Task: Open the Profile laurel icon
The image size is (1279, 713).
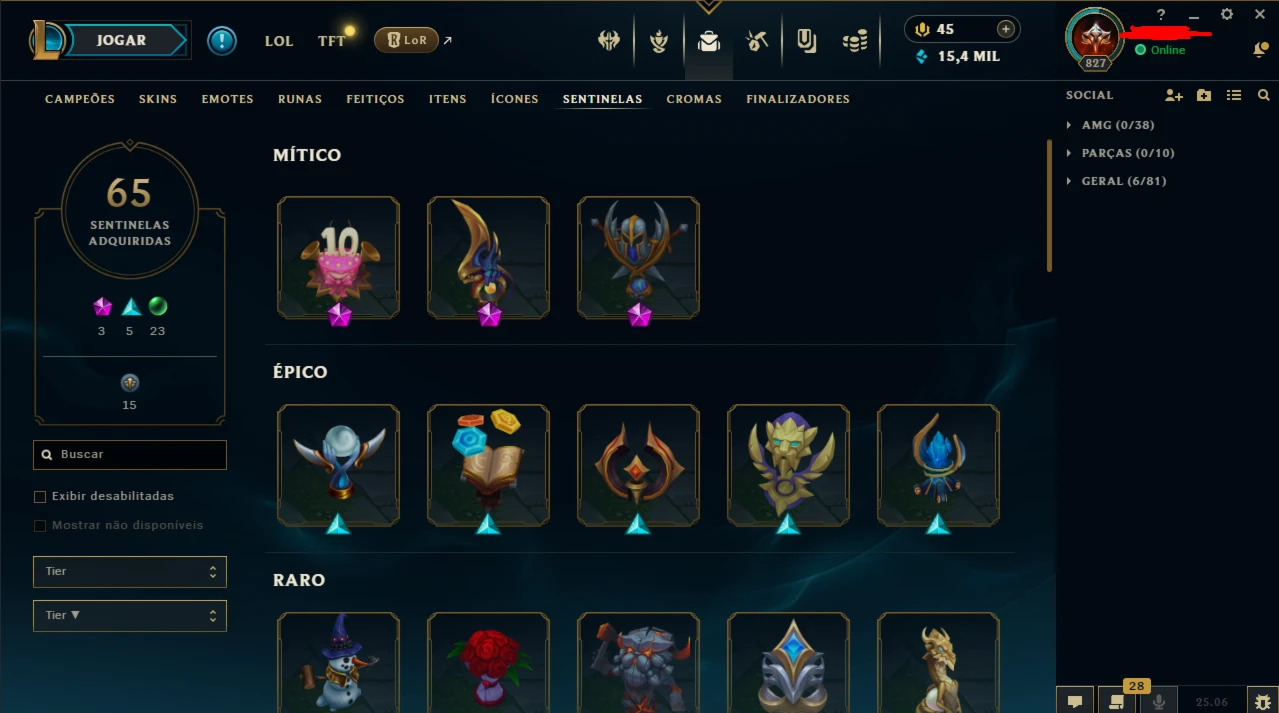Action: point(659,41)
